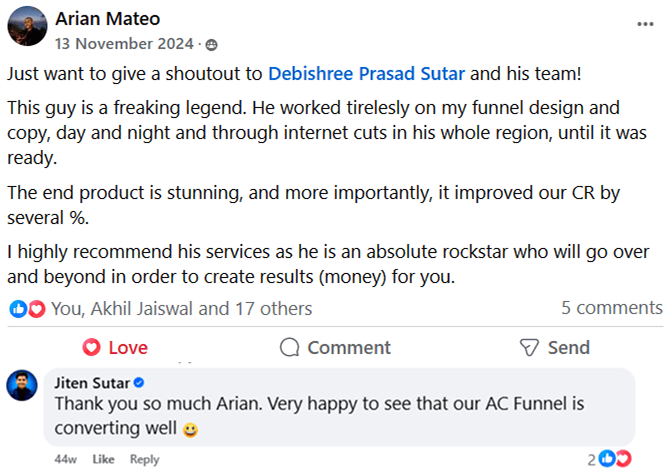Screen dimensions: 672x474
Task: Click Arian Mateo's profile picture
Action: click(25, 27)
